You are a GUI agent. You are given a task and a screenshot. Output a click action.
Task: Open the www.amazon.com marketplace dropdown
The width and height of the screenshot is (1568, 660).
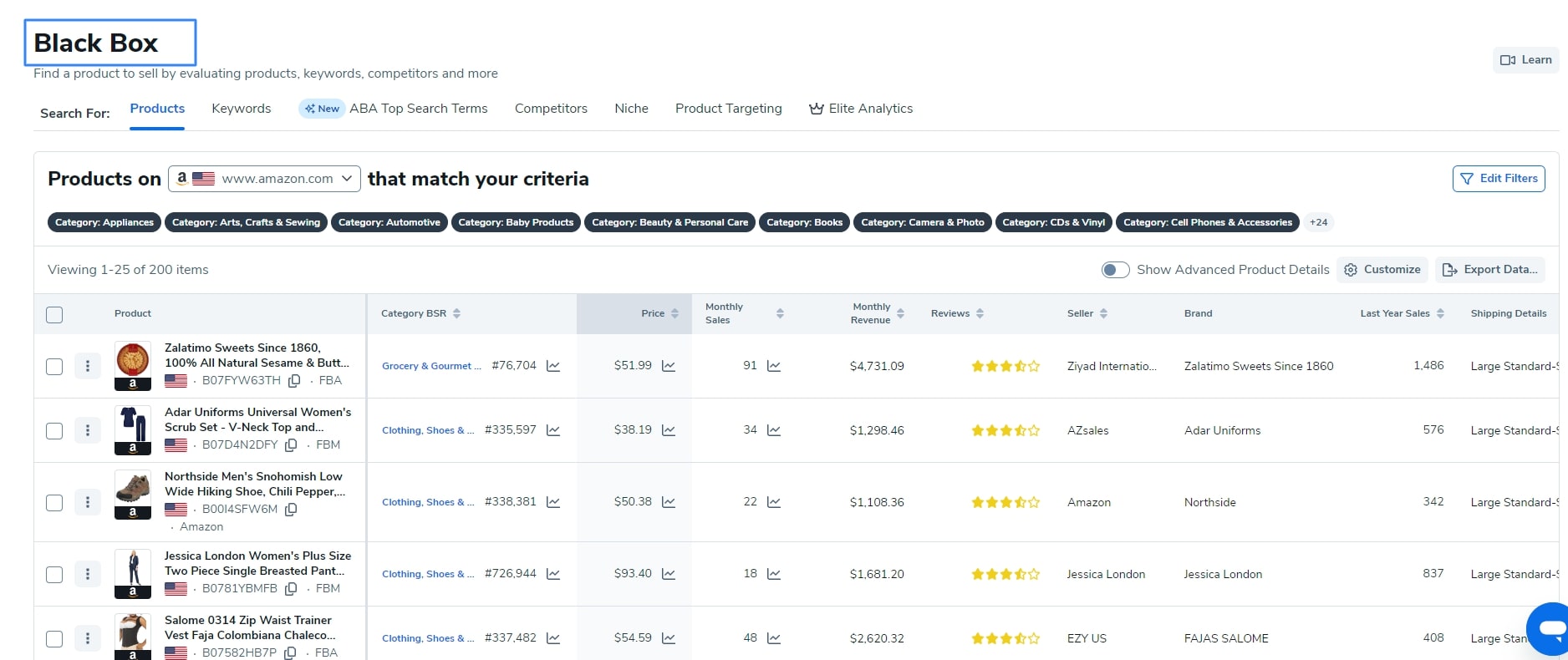pos(264,179)
